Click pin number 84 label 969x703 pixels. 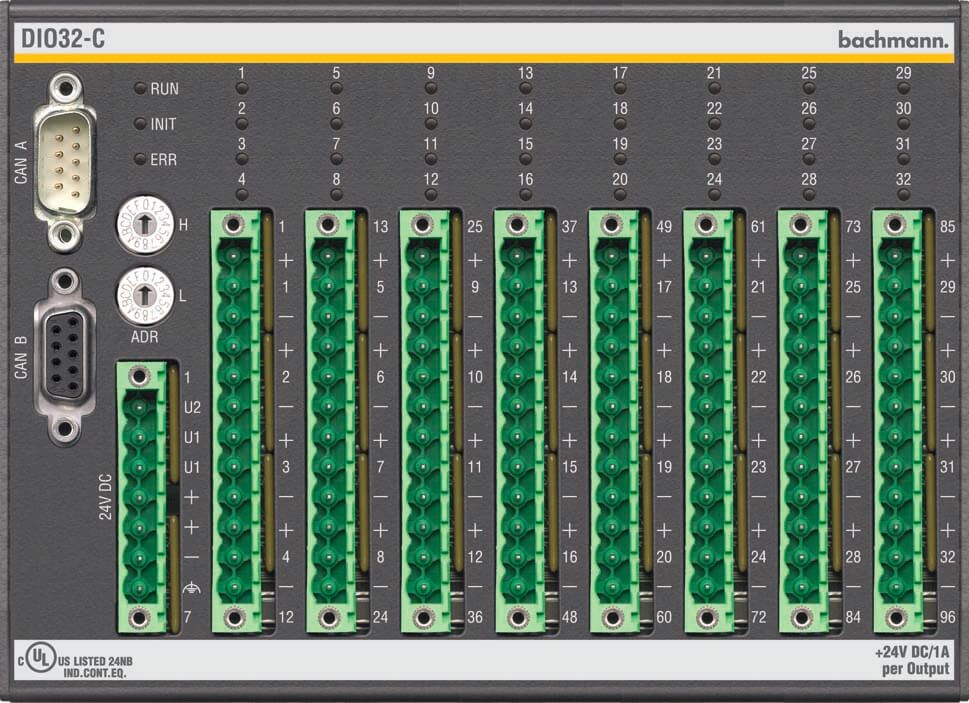[853, 617]
